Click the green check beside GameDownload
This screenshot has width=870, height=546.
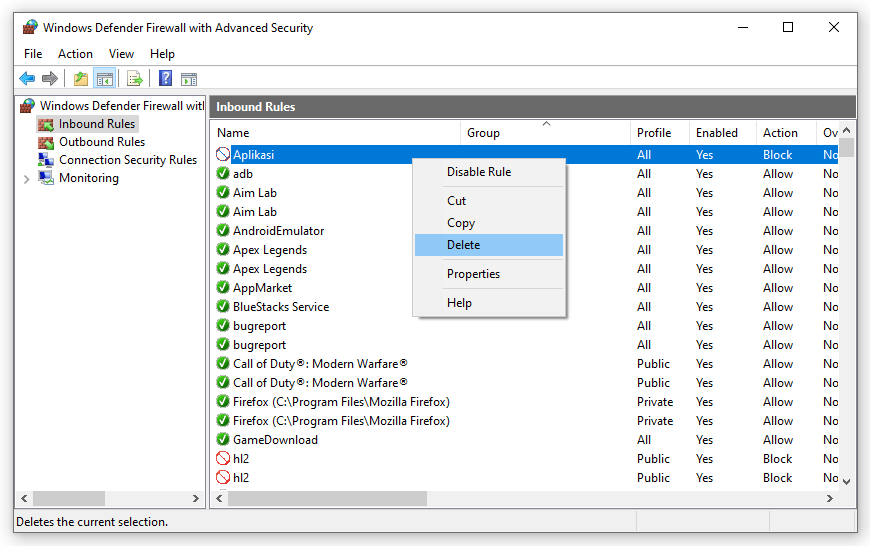[x=223, y=439]
